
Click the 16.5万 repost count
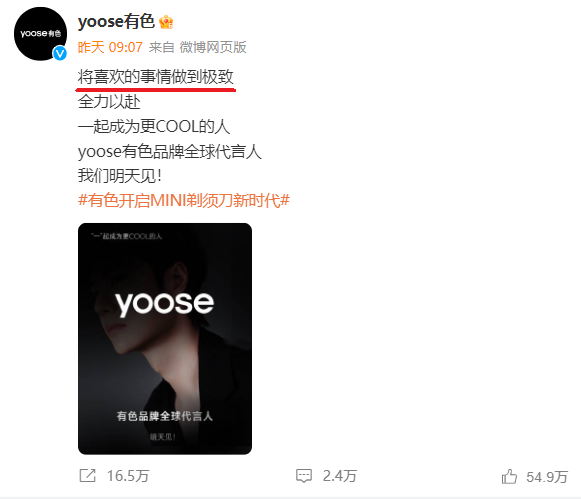coord(128,476)
